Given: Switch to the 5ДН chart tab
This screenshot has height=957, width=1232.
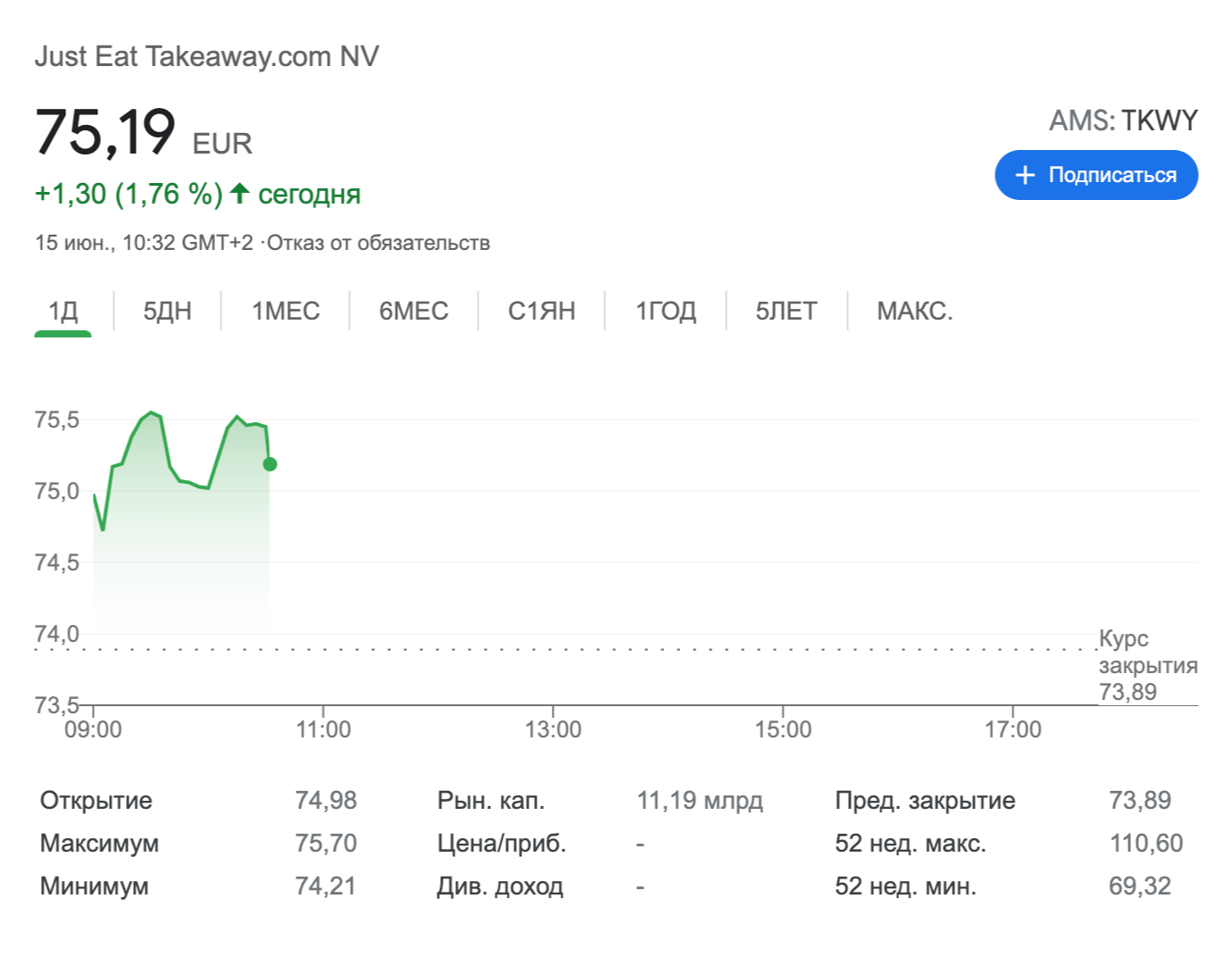Looking at the screenshot, I should pos(168,311).
